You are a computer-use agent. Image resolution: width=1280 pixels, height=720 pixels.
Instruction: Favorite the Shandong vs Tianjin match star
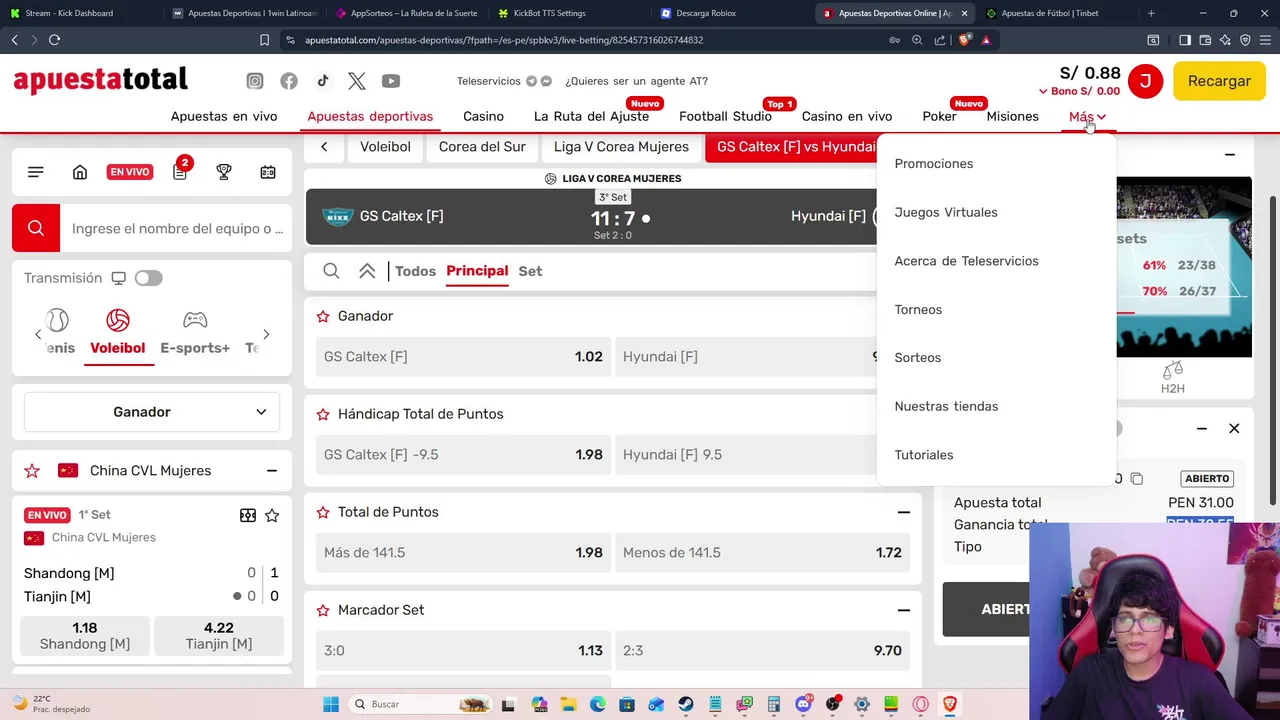point(272,515)
